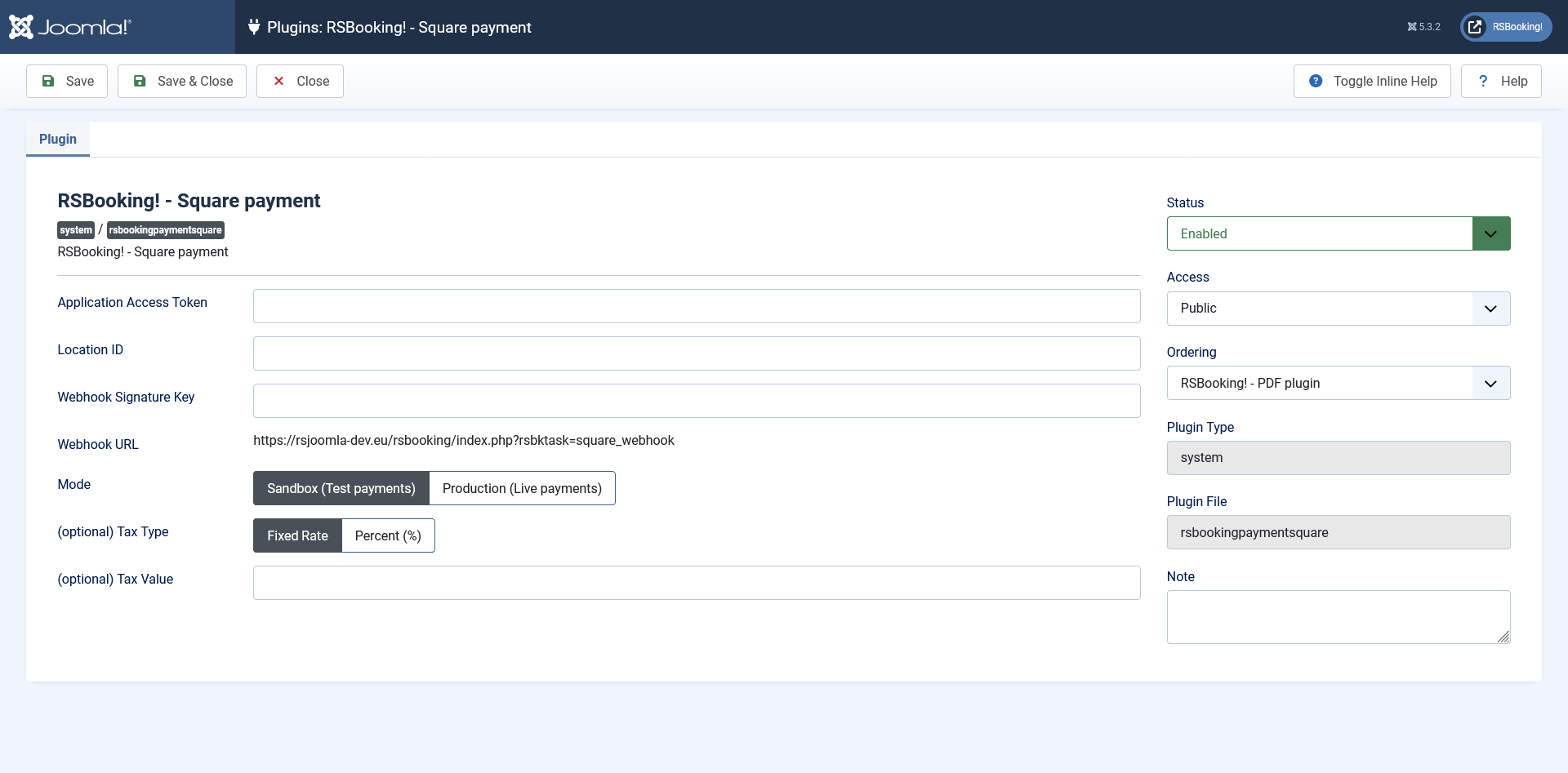Image resolution: width=1568 pixels, height=773 pixels.
Task: Open the Help button
Action: [x=1501, y=81]
